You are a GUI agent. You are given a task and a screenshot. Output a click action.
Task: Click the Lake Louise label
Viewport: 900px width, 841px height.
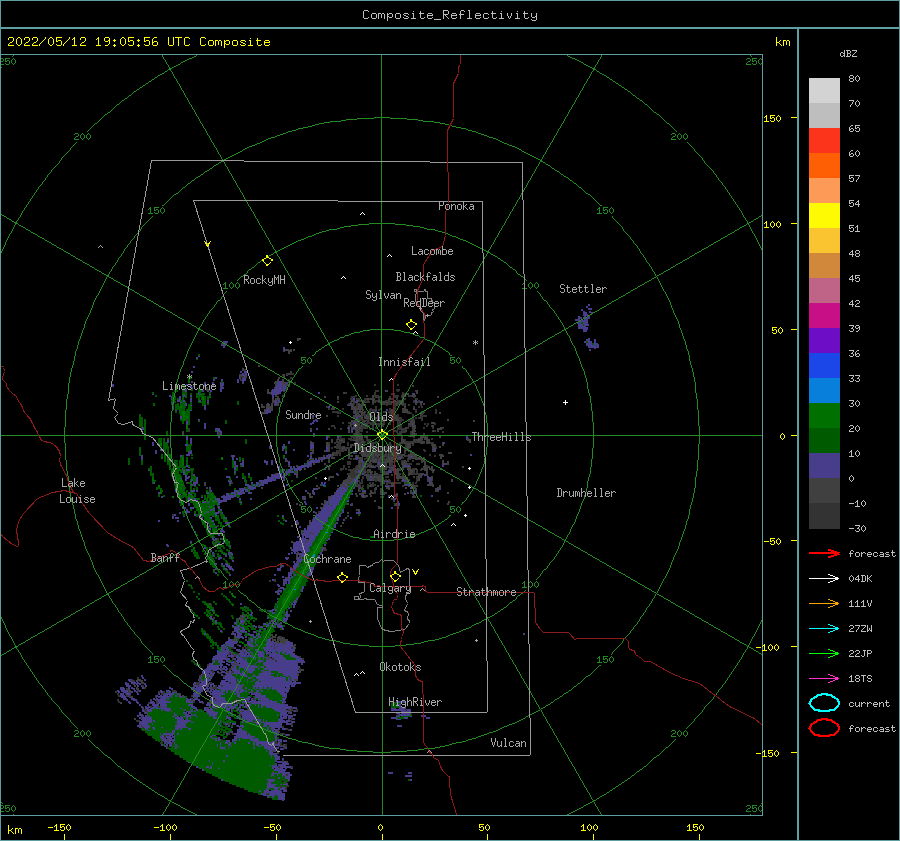click(x=77, y=491)
